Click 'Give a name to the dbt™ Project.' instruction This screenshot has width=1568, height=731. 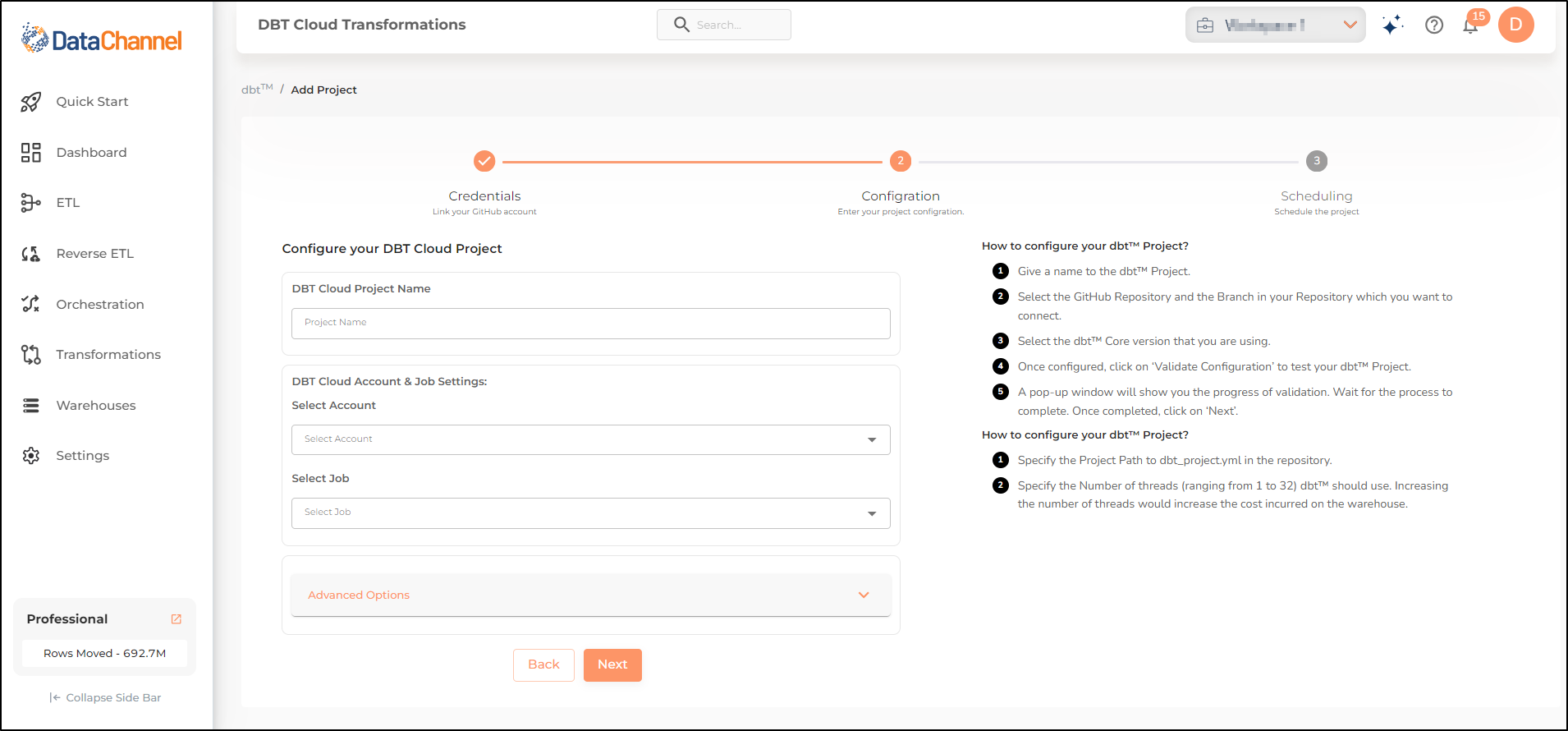tap(1104, 272)
